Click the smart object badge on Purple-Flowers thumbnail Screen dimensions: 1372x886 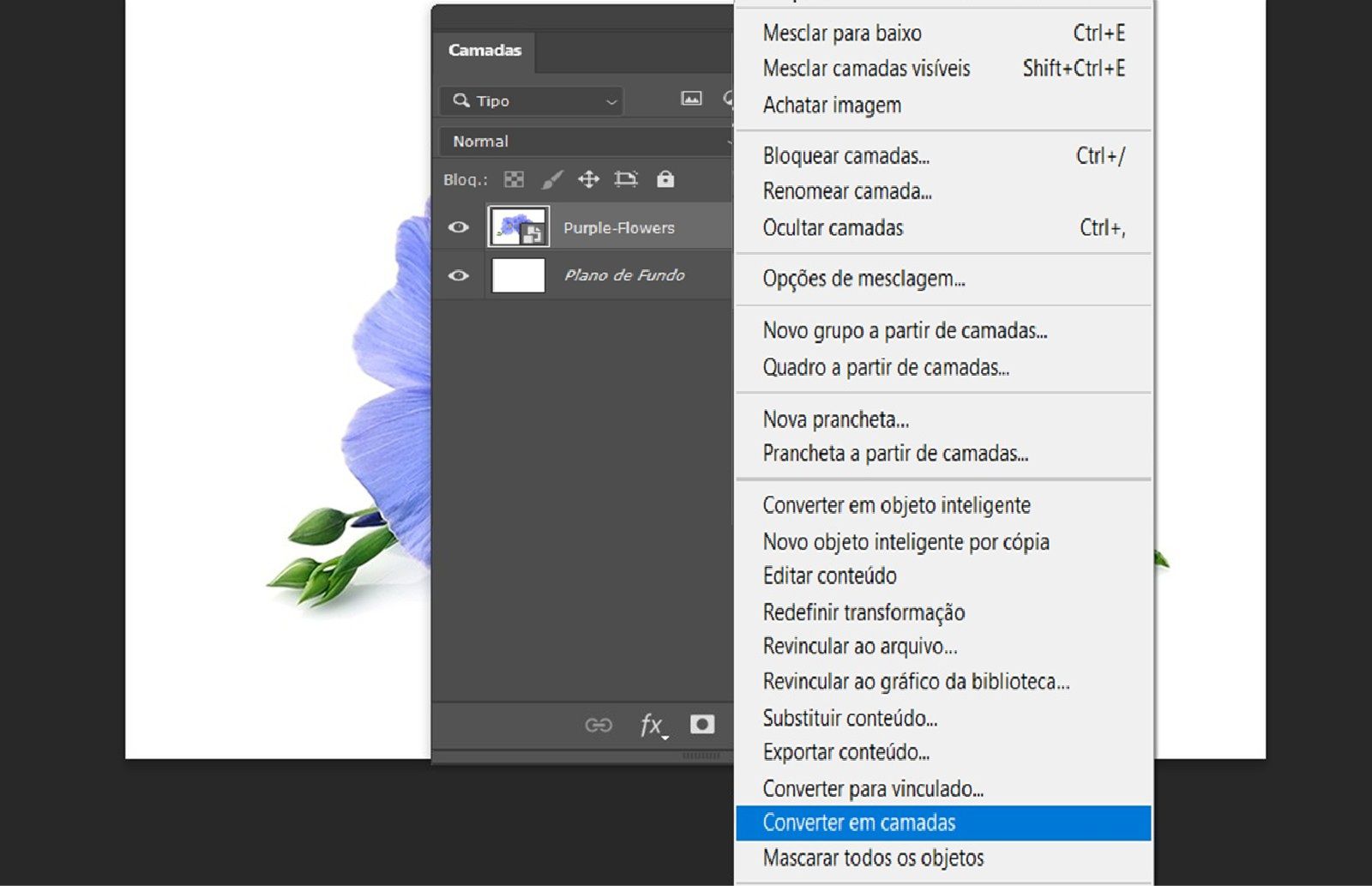pyautogui.click(x=533, y=234)
